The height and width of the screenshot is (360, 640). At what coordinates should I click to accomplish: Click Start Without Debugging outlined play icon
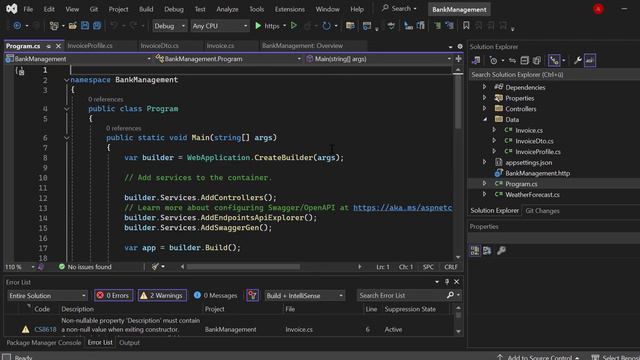[x=293, y=26]
